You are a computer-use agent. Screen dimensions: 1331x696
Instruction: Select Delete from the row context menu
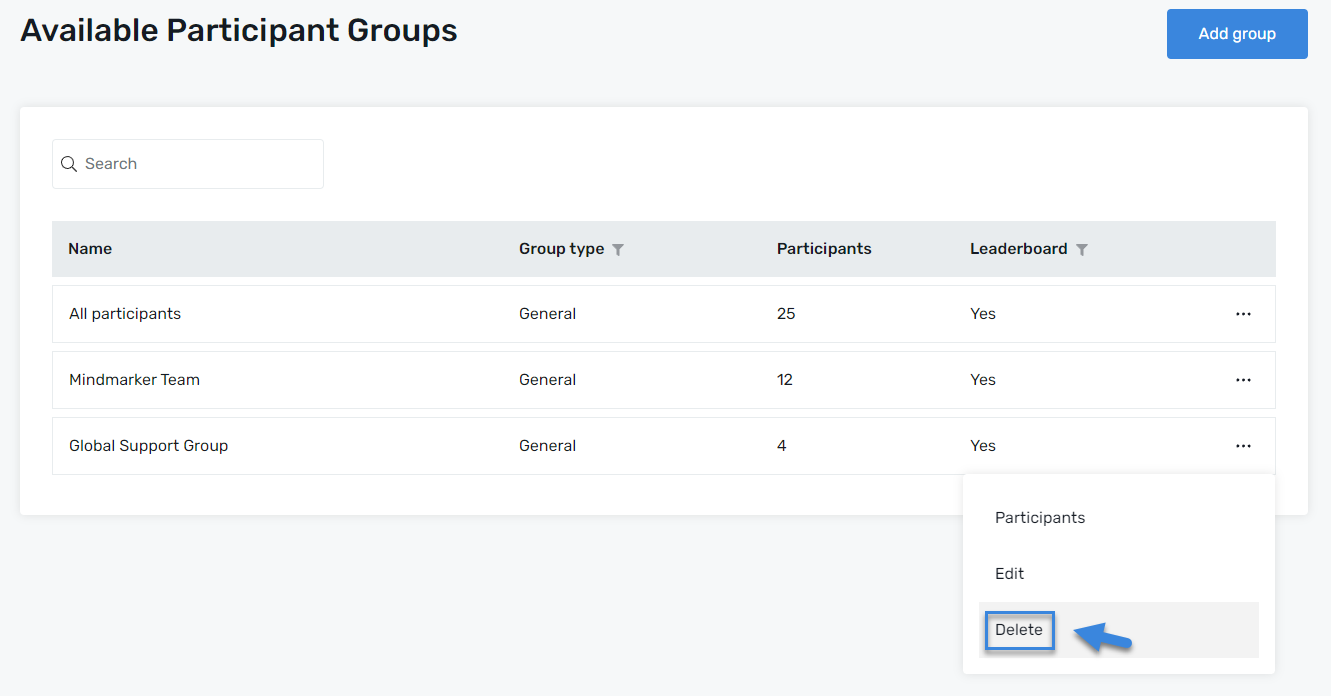pyautogui.click(x=1019, y=630)
